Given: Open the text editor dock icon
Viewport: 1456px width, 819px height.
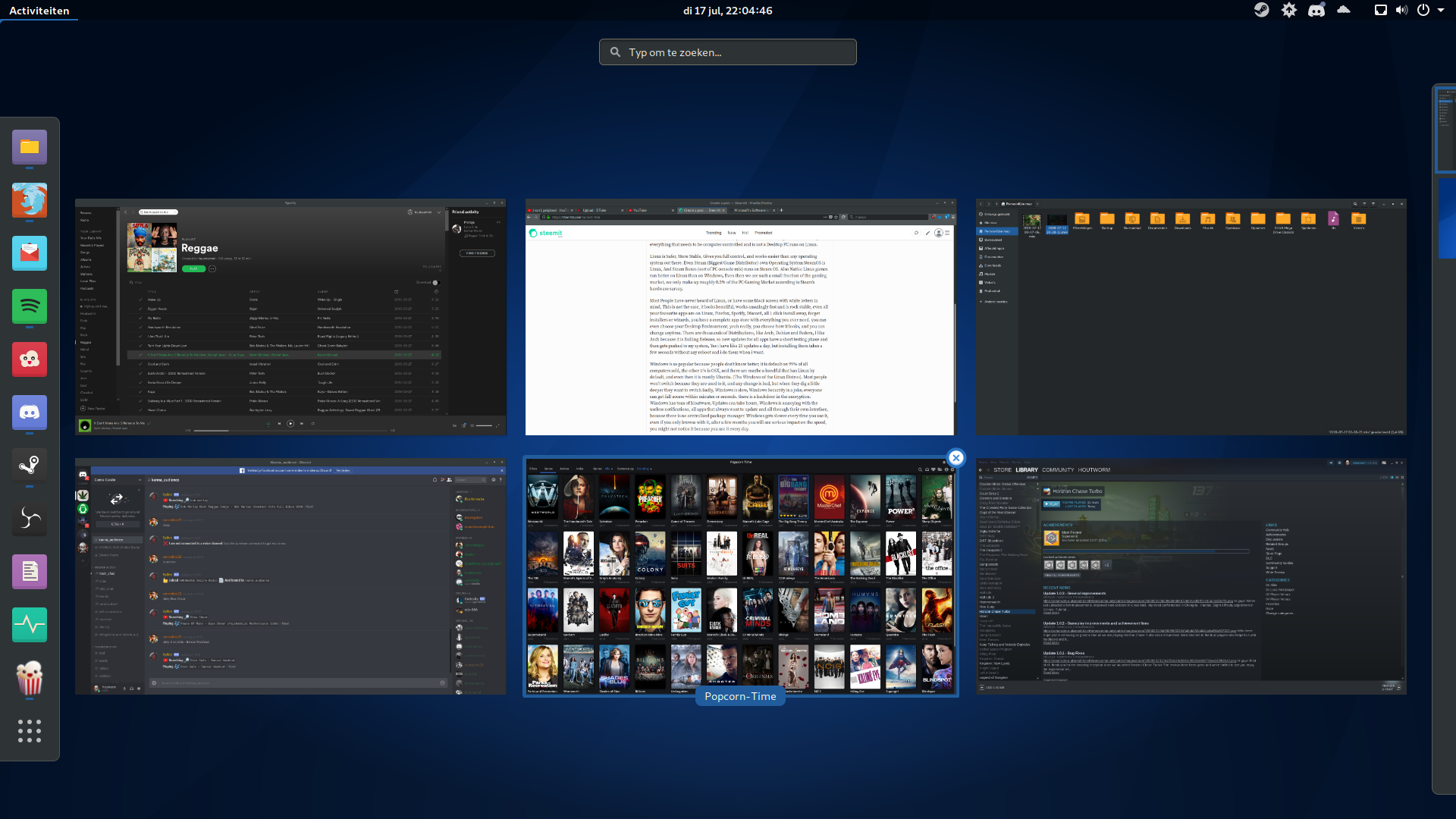Looking at the screenshot, I should 30,572.
